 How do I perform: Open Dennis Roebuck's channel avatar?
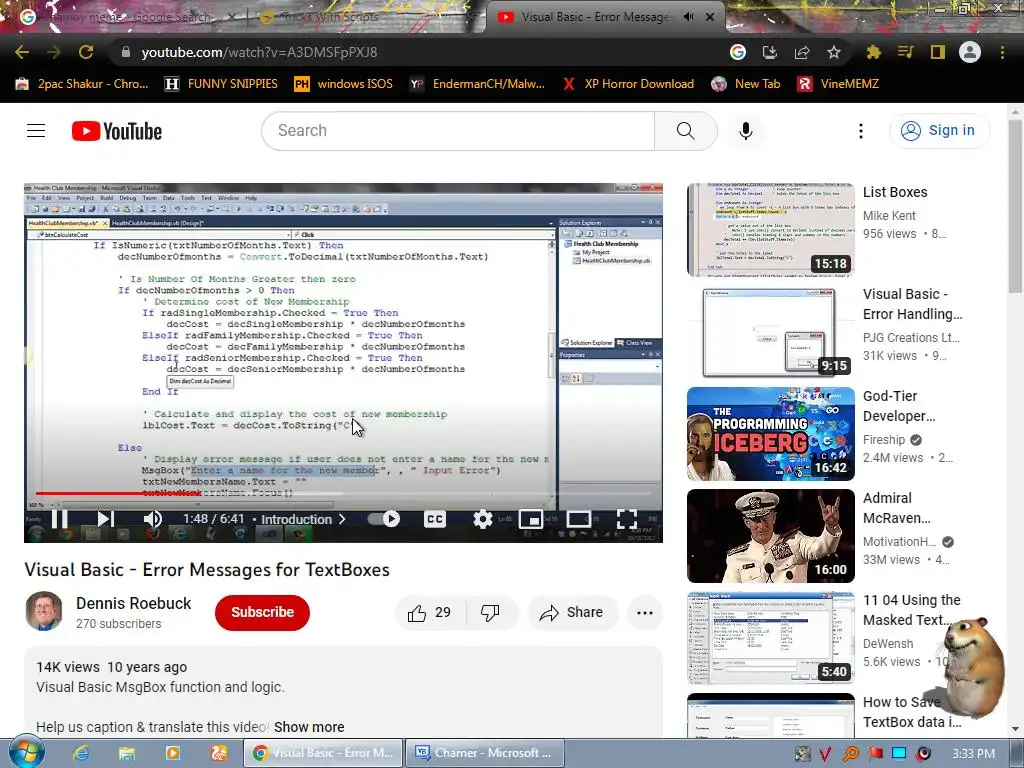44,611
